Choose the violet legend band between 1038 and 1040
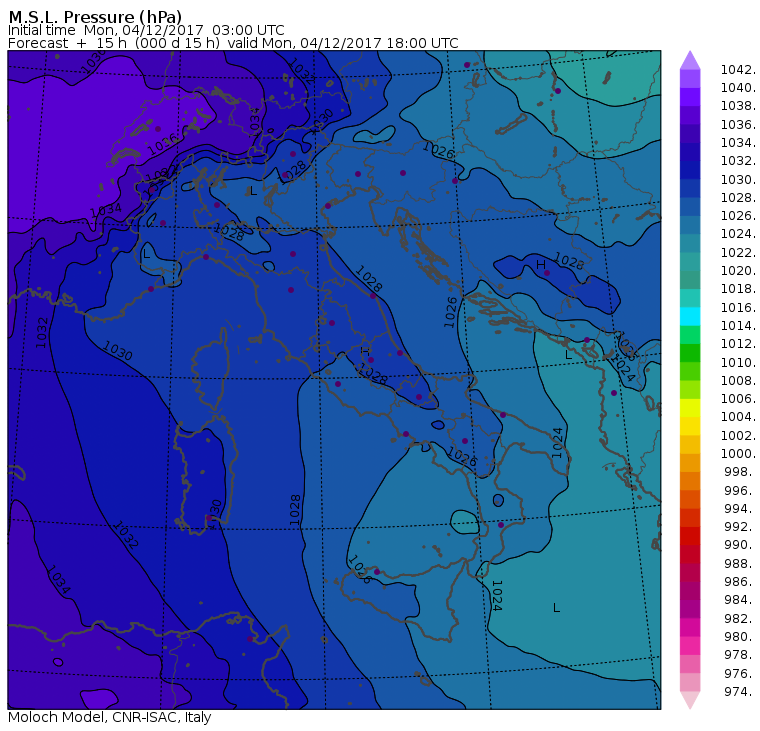This screenshot has height=731, width=760. point(690,97)
